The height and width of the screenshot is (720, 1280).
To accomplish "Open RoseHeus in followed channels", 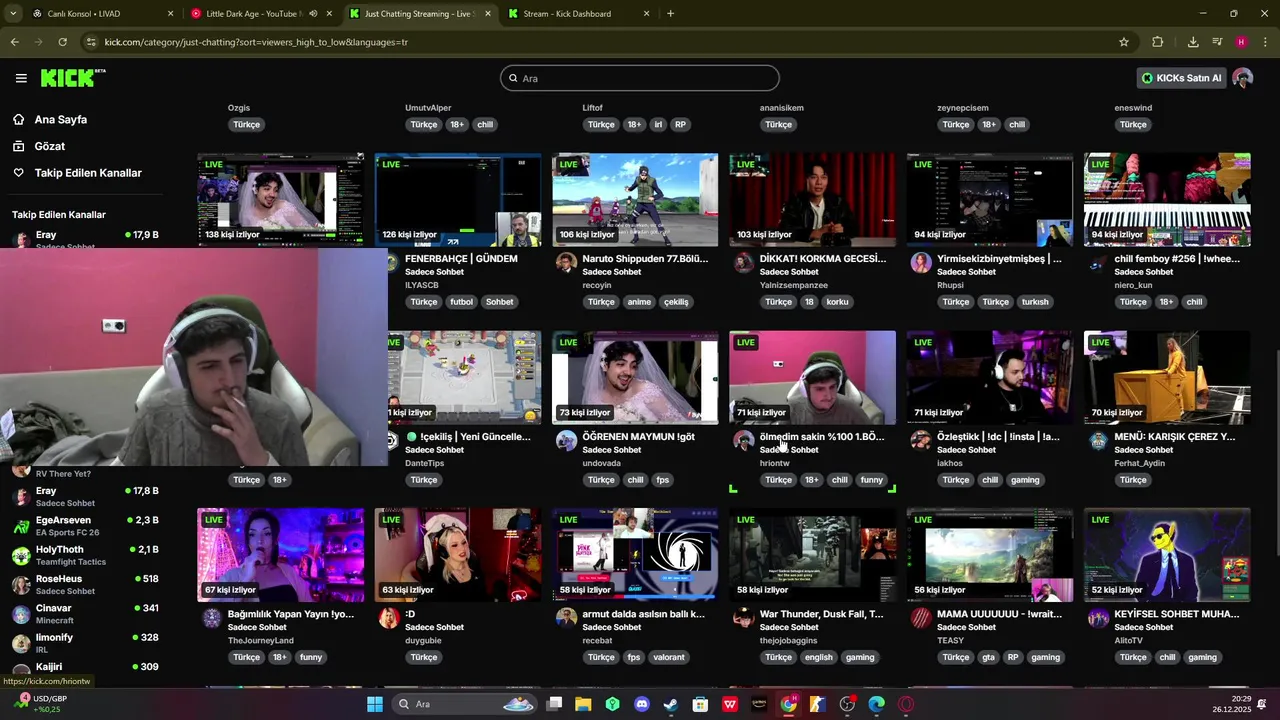I will [x=84, y=584].
